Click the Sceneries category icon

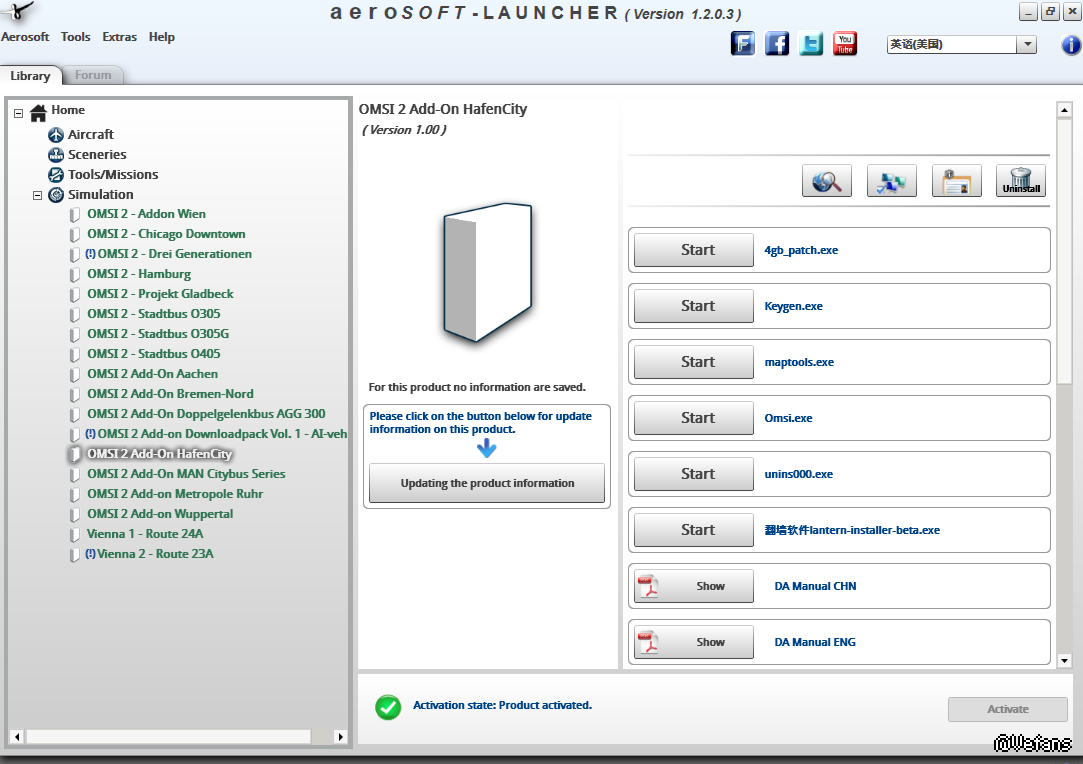pos(56,155)
